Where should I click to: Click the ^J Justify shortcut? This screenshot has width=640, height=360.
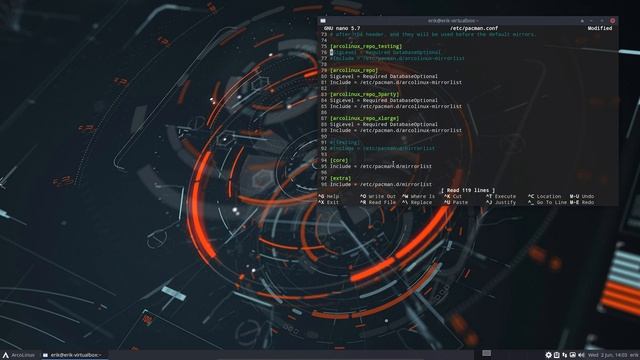tap(501, 202)
